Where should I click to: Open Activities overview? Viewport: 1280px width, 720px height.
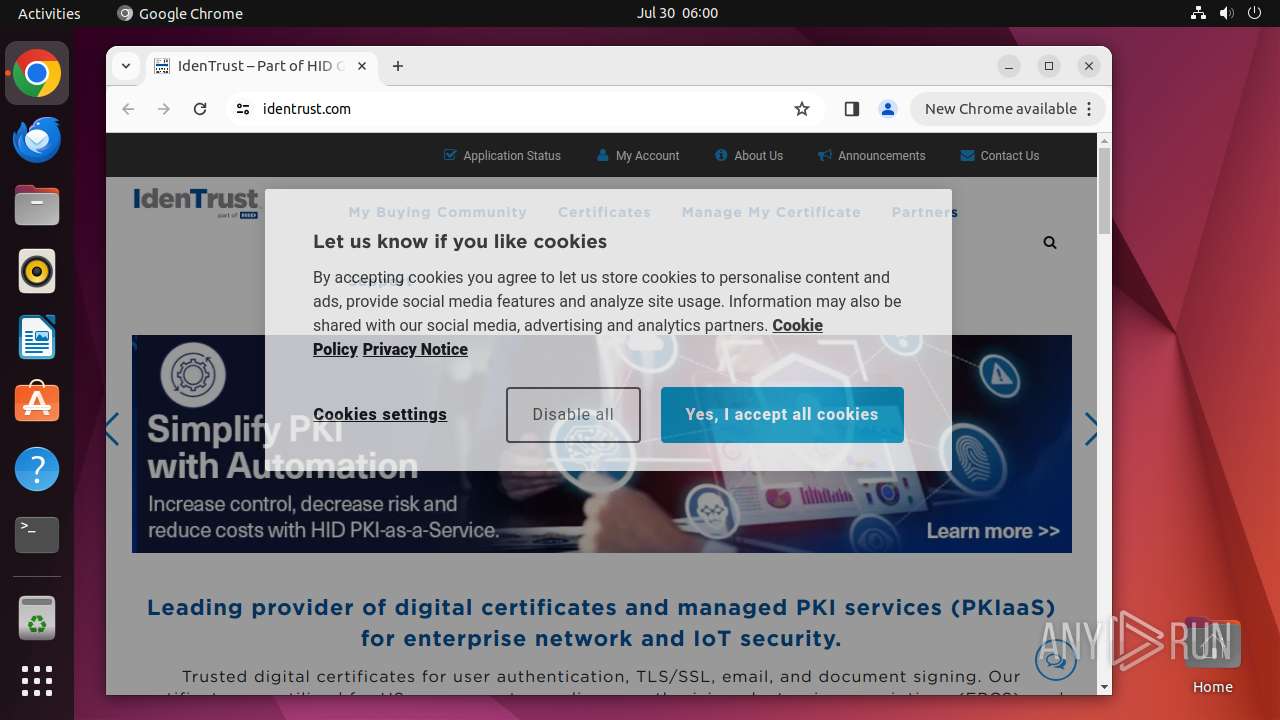pyautogui.click(x=49, y=13)
